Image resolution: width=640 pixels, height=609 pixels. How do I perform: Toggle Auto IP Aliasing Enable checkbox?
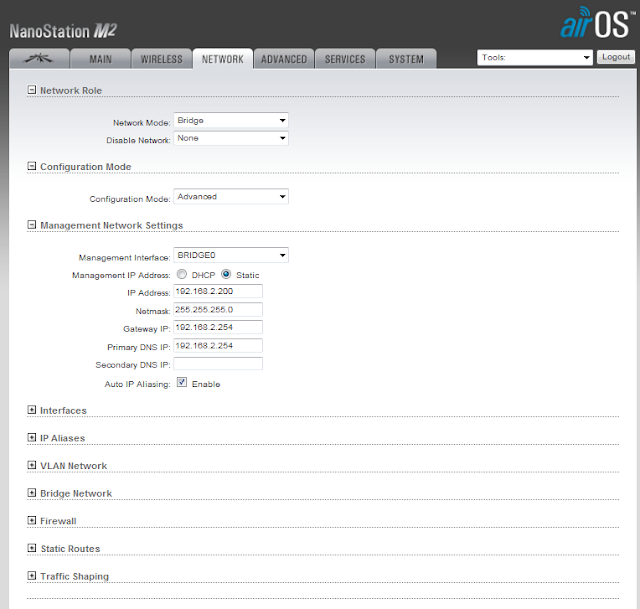[x=182, y=382]
